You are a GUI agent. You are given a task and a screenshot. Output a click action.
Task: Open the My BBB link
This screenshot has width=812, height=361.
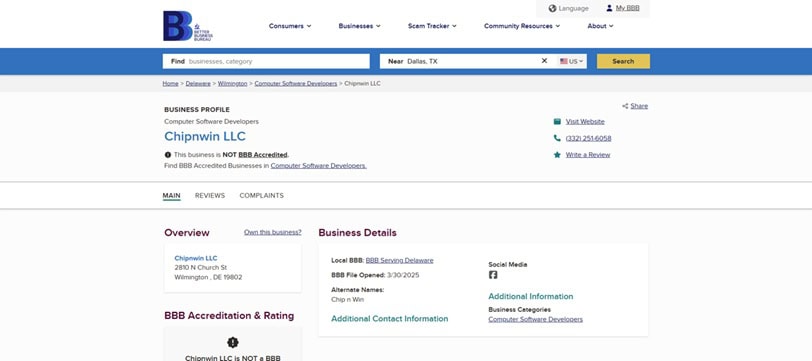pyautogui.click(x=628, y=8)
